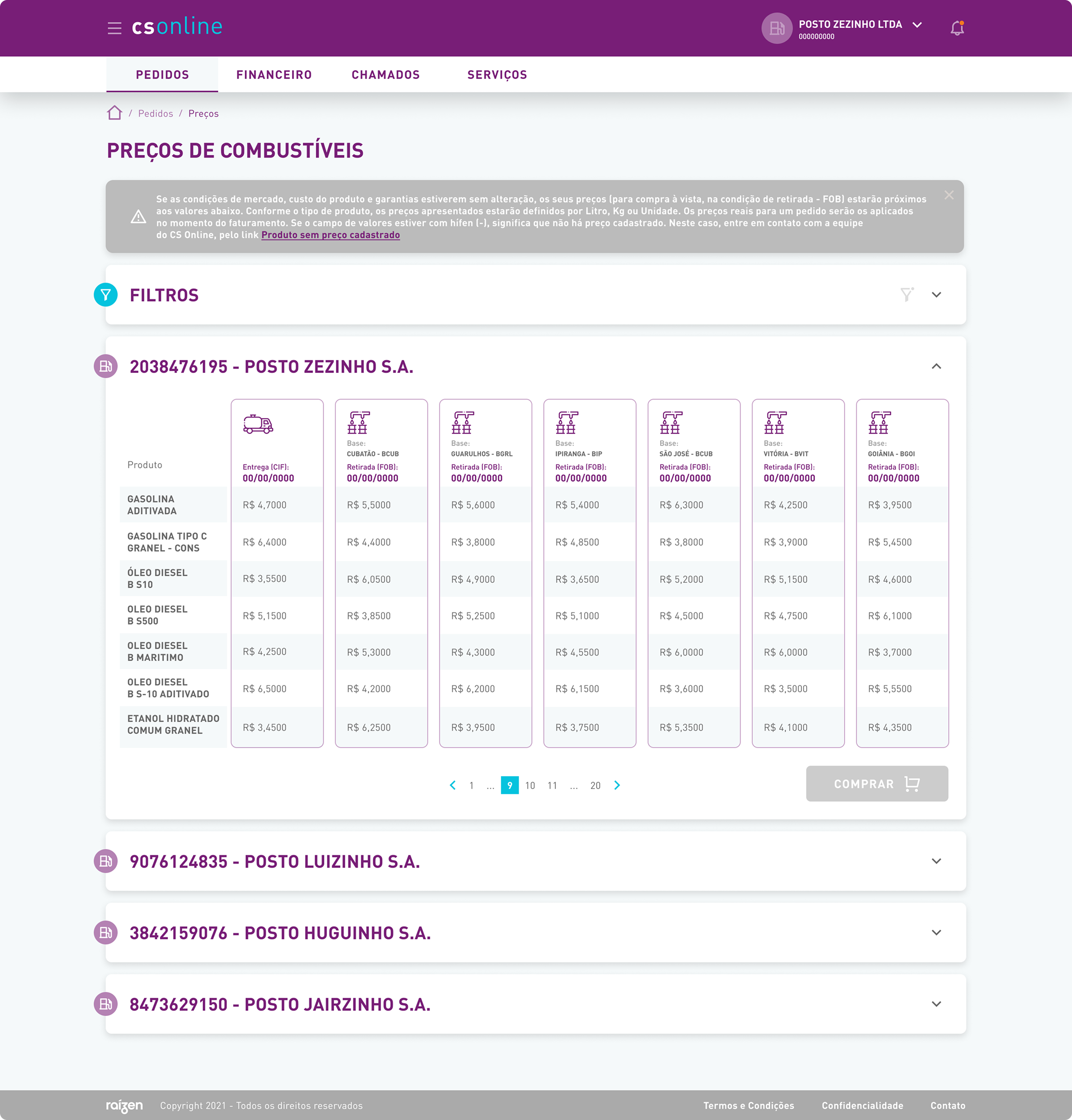
Task: Expand the Posto Luizinho S.A. section
Action: 936,861
